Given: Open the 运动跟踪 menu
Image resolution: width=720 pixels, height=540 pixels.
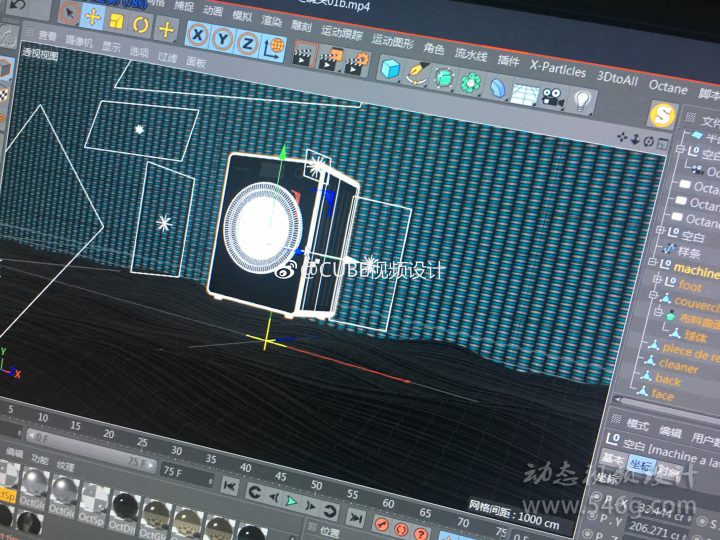Looking at the screenshot, I should [342, 33].
